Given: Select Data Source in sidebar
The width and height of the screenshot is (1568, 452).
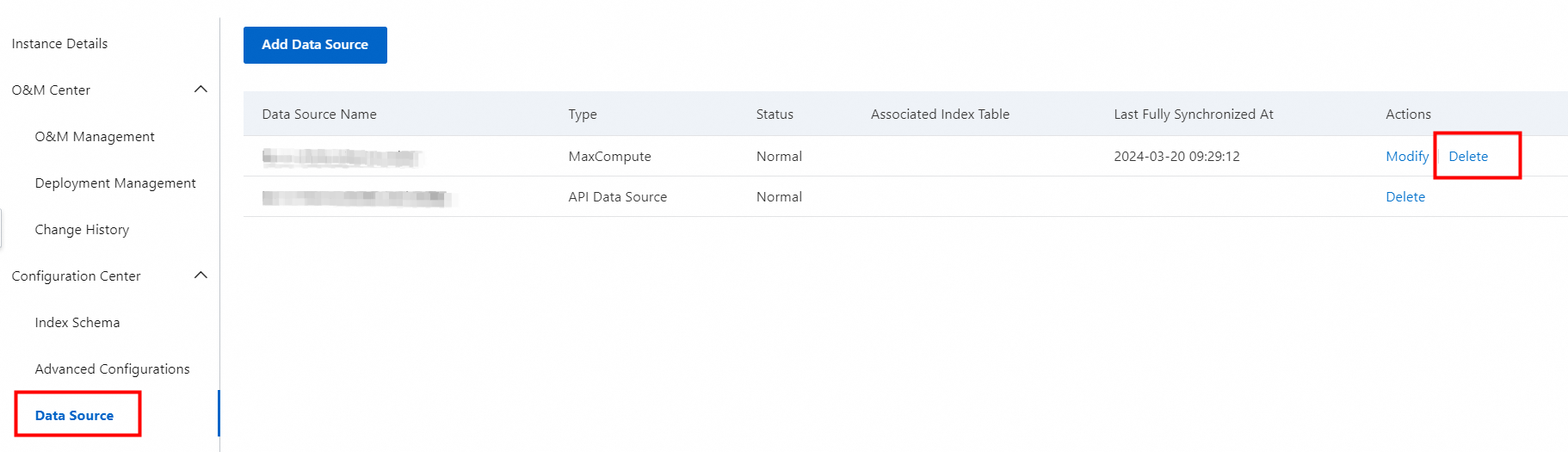Looking at the screenshot, I should (74, 416).
